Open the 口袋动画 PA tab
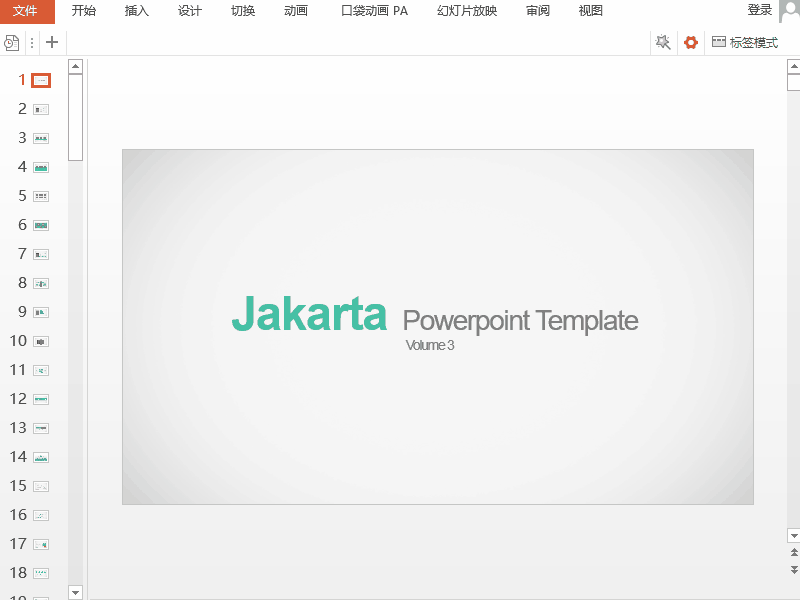This screenshot has height=600, width=800. click(374, 11)
